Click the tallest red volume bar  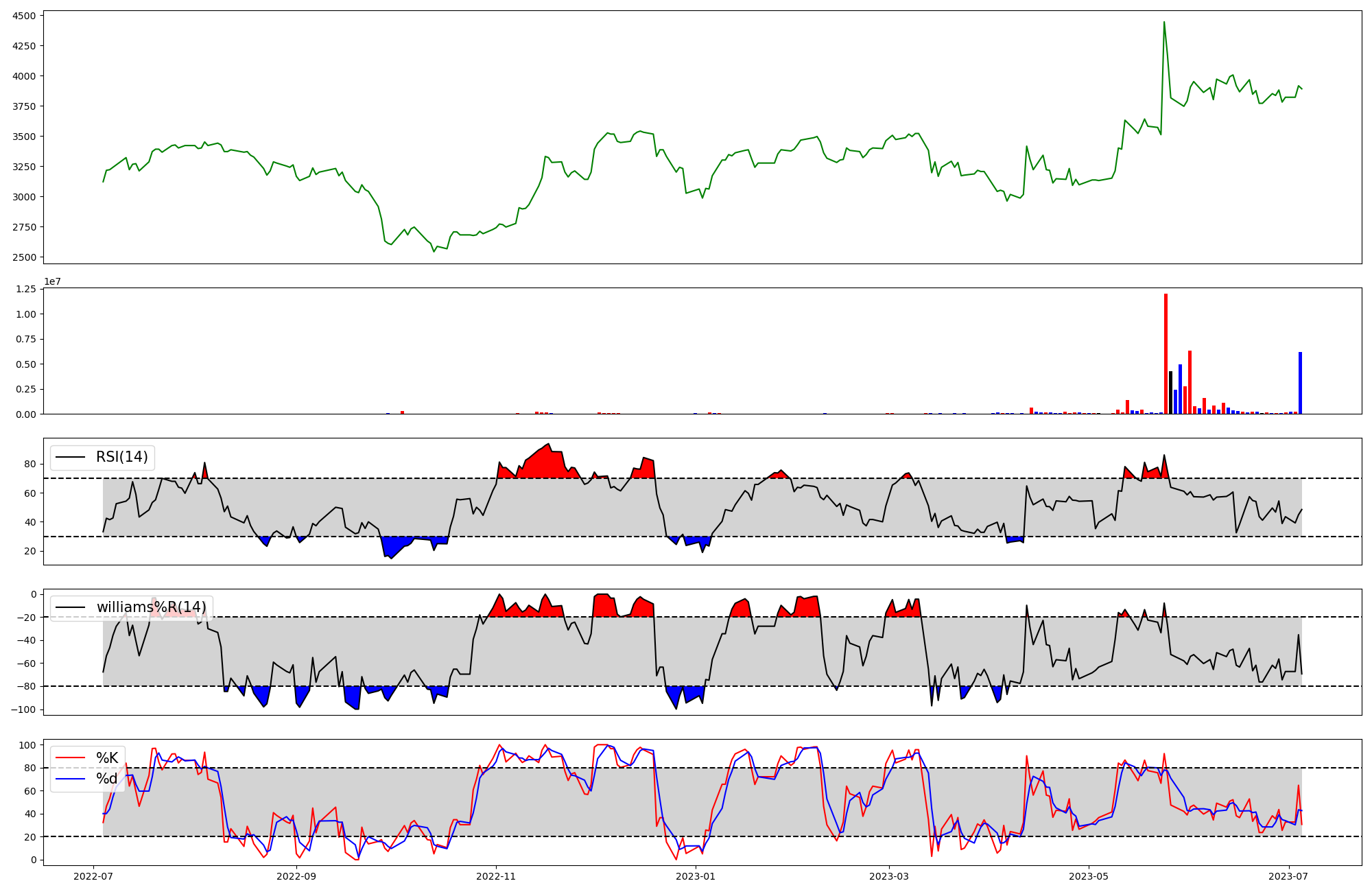tap(1166, 353)
